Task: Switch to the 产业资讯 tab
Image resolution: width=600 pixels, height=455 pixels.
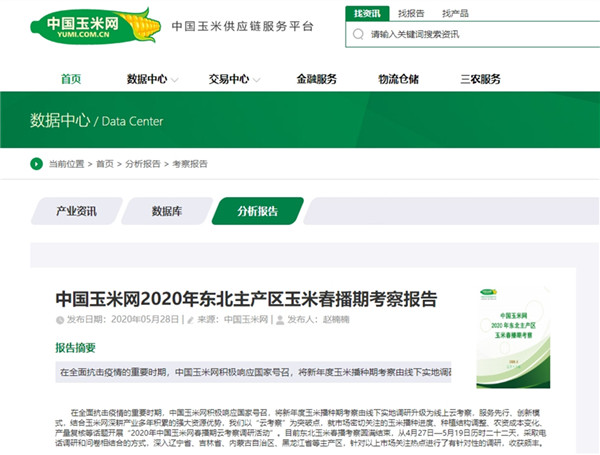Action: coord(77,211)
